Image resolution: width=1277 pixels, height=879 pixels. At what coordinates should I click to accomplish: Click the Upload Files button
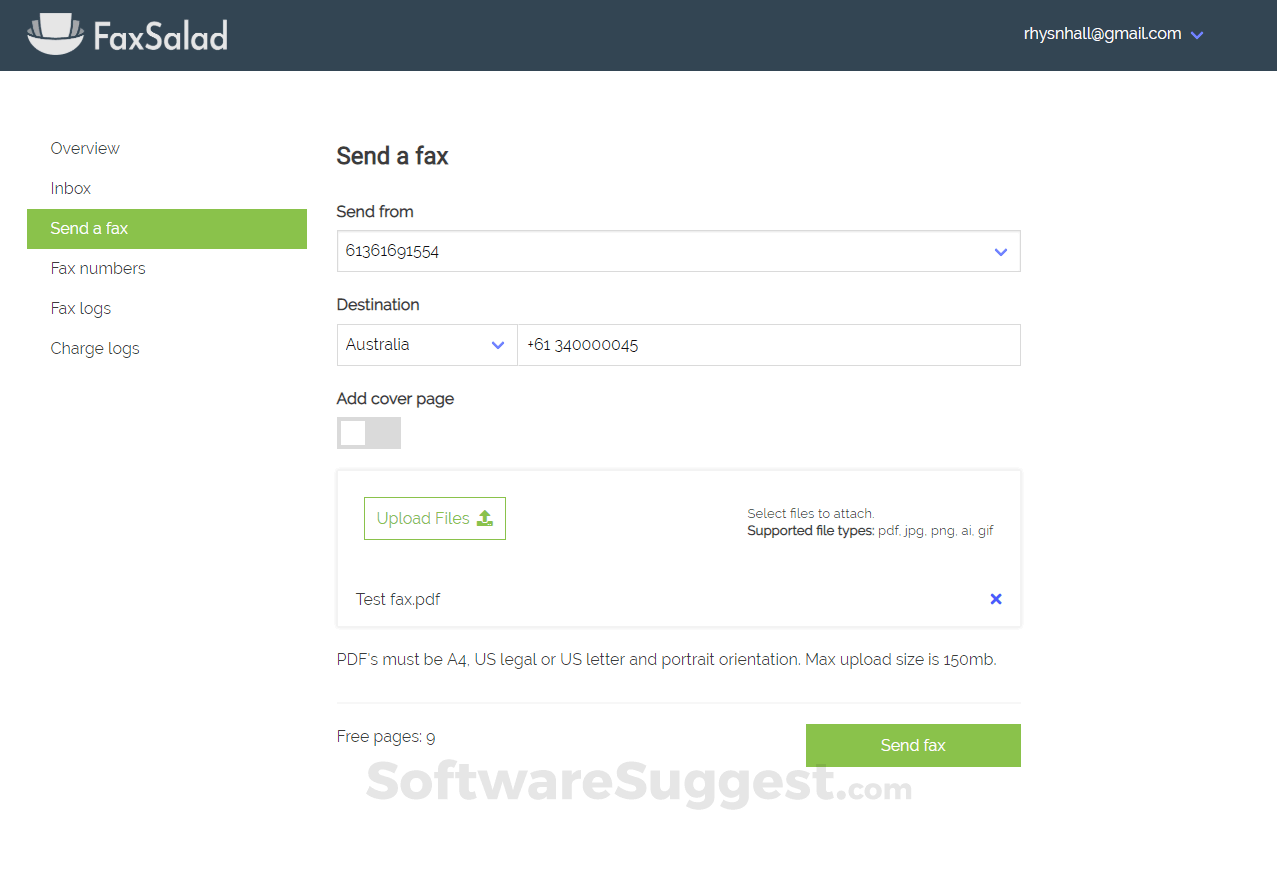(x=434, y=518)
